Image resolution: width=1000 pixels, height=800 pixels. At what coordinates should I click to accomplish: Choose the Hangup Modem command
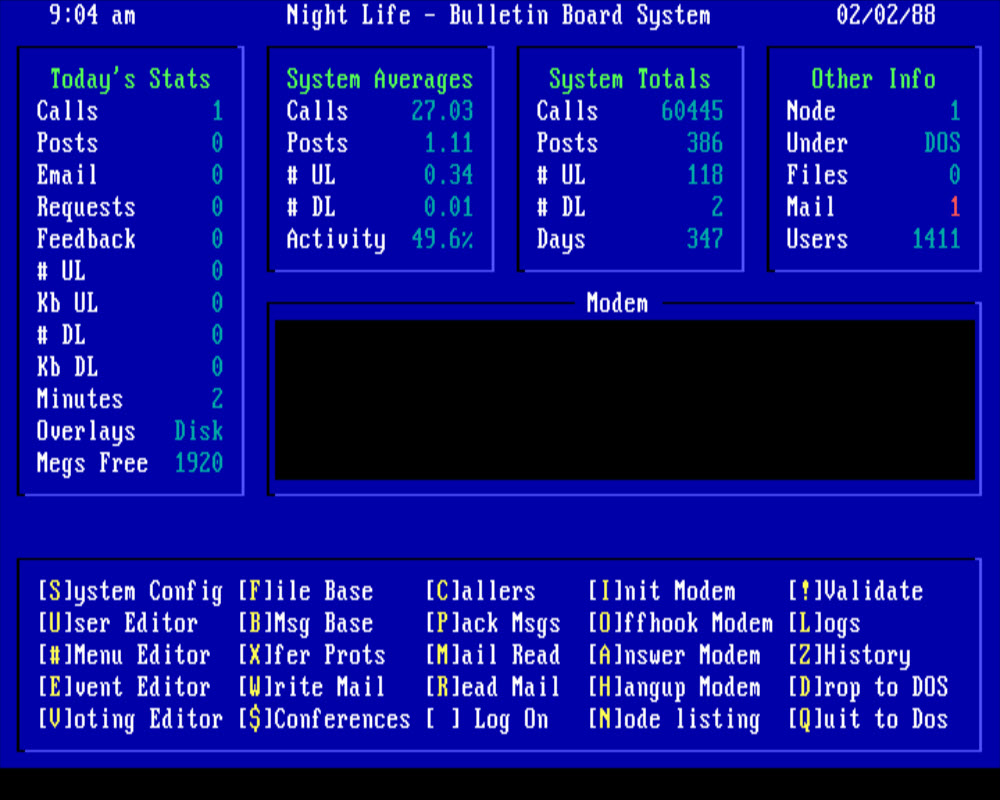tap(674, 687)
